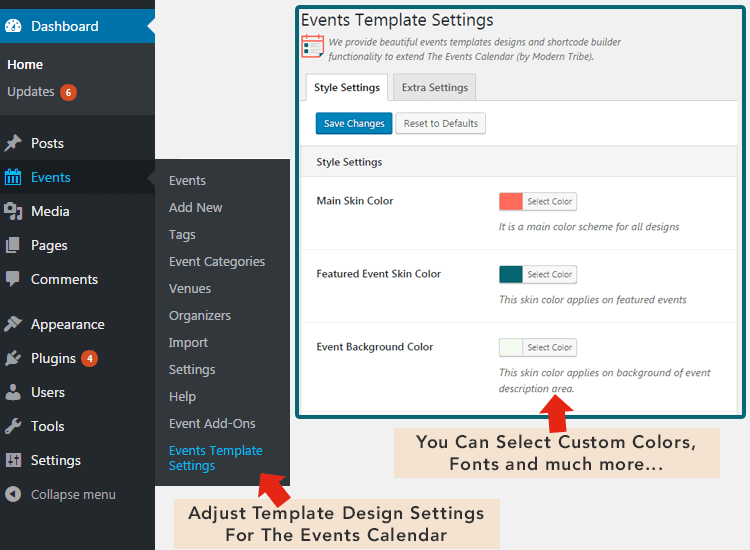
Task: Click the pale Event Background color swatch
Action: [511, 348]
